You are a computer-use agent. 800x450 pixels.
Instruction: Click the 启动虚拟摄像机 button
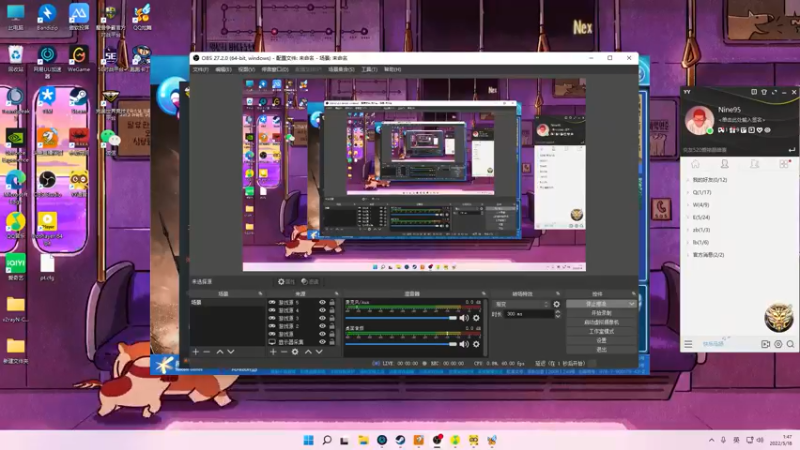point(601,322)
